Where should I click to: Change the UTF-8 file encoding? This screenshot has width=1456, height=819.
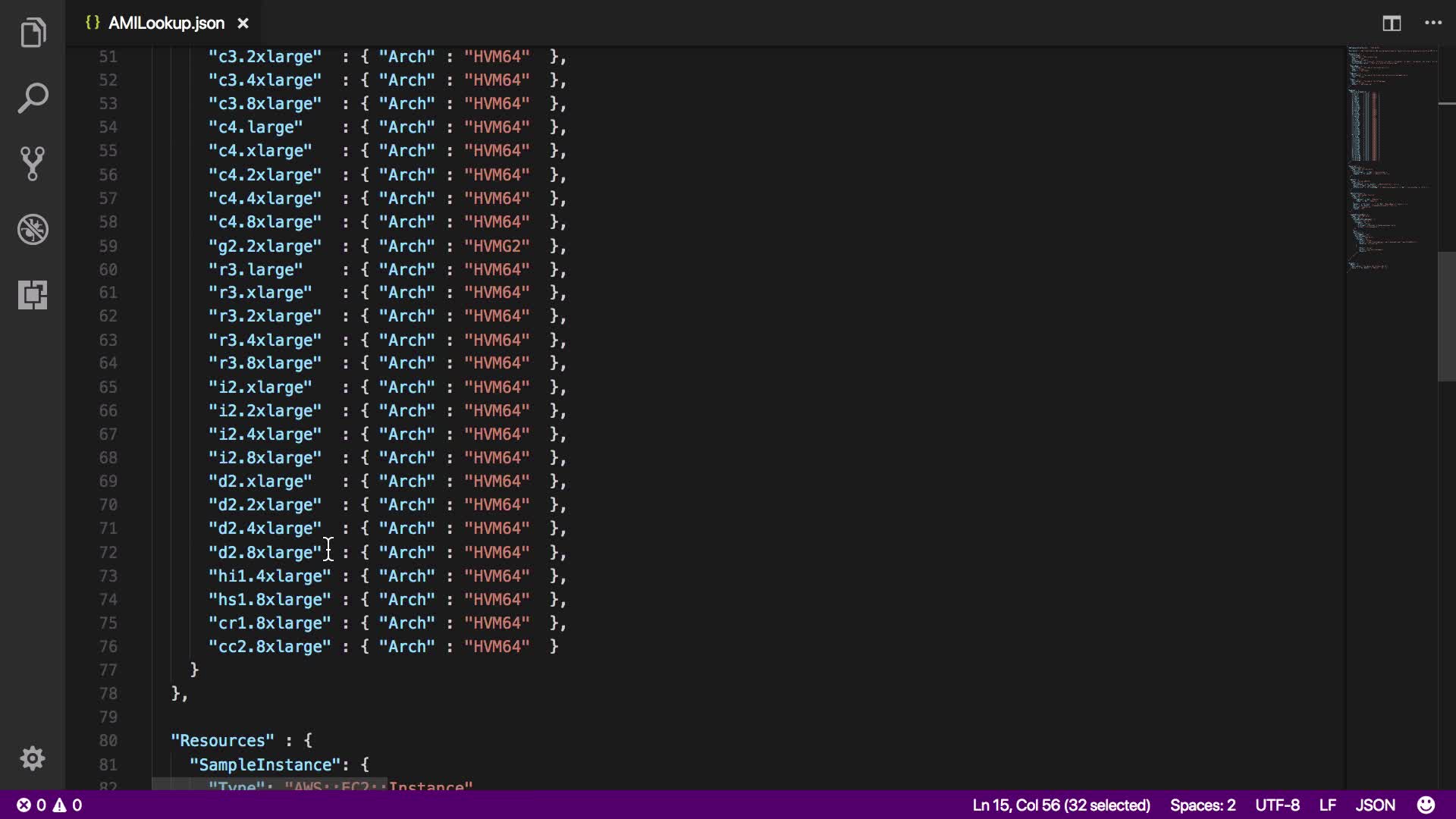[x=1277, y=805]
